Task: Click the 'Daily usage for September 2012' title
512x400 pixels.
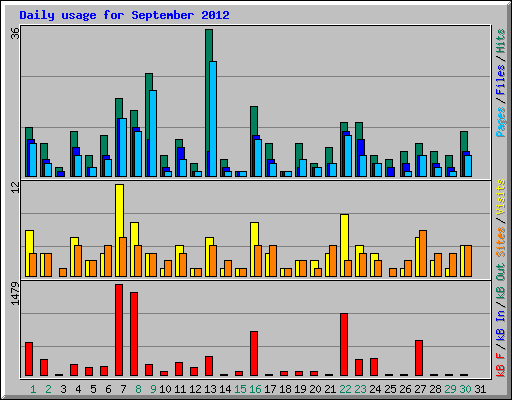Action: (124, 15)
